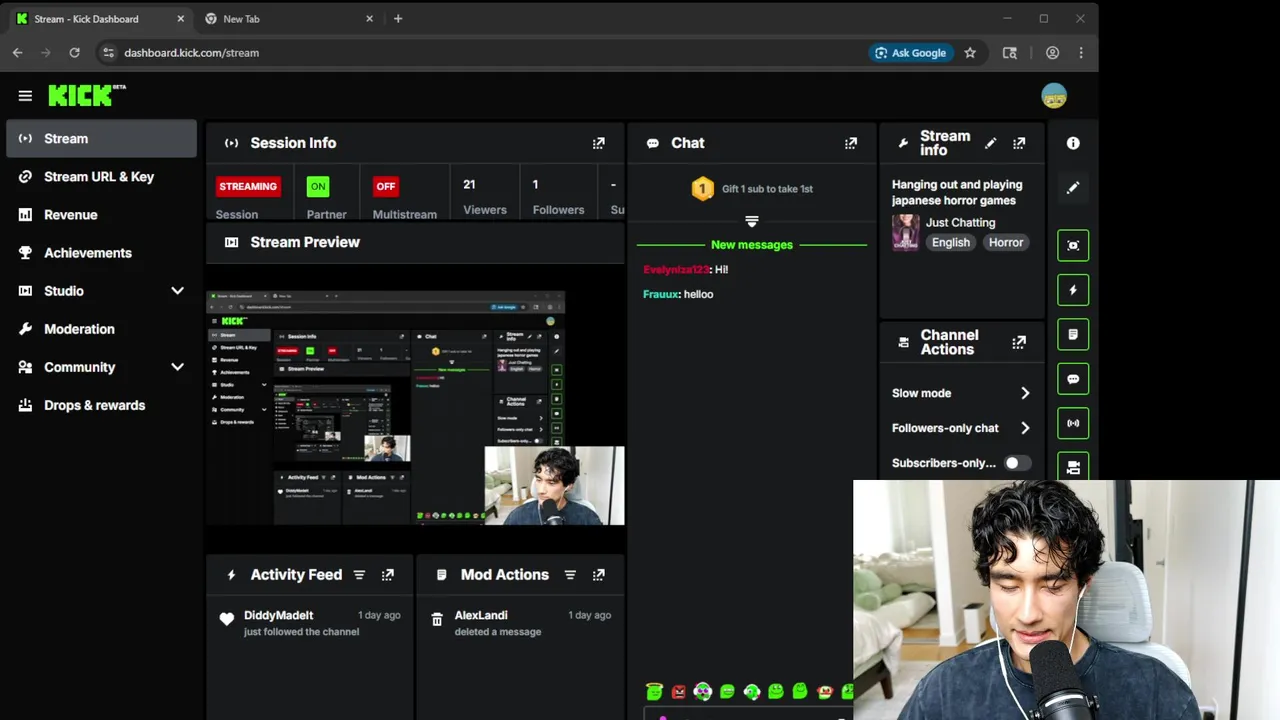The image size is (1280, 720).
Task: Expand the Studio sidebar section
Action: pyautogui.click(x=177, y=291)
